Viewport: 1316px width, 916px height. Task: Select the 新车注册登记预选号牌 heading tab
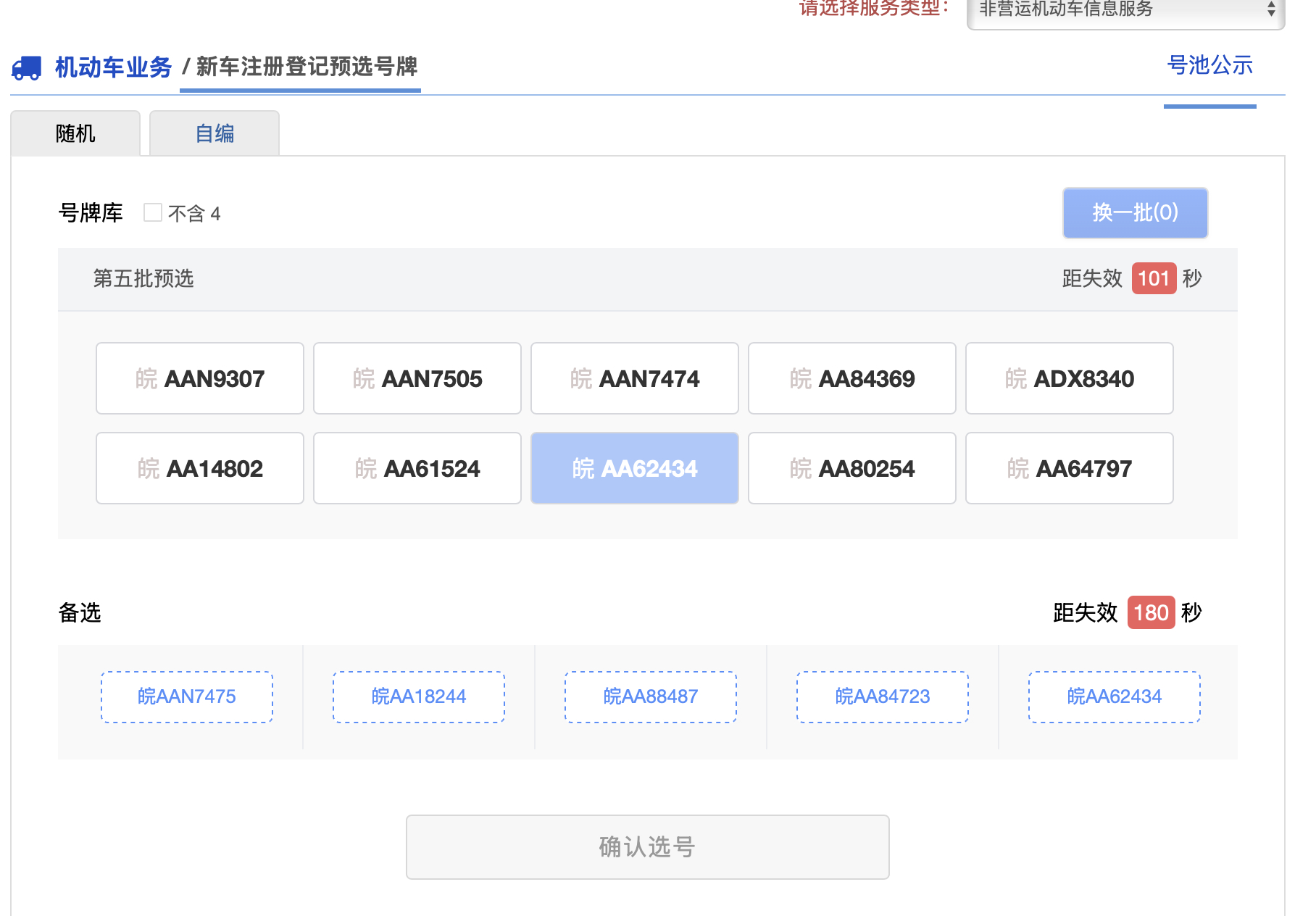click(x=307, y=67)
